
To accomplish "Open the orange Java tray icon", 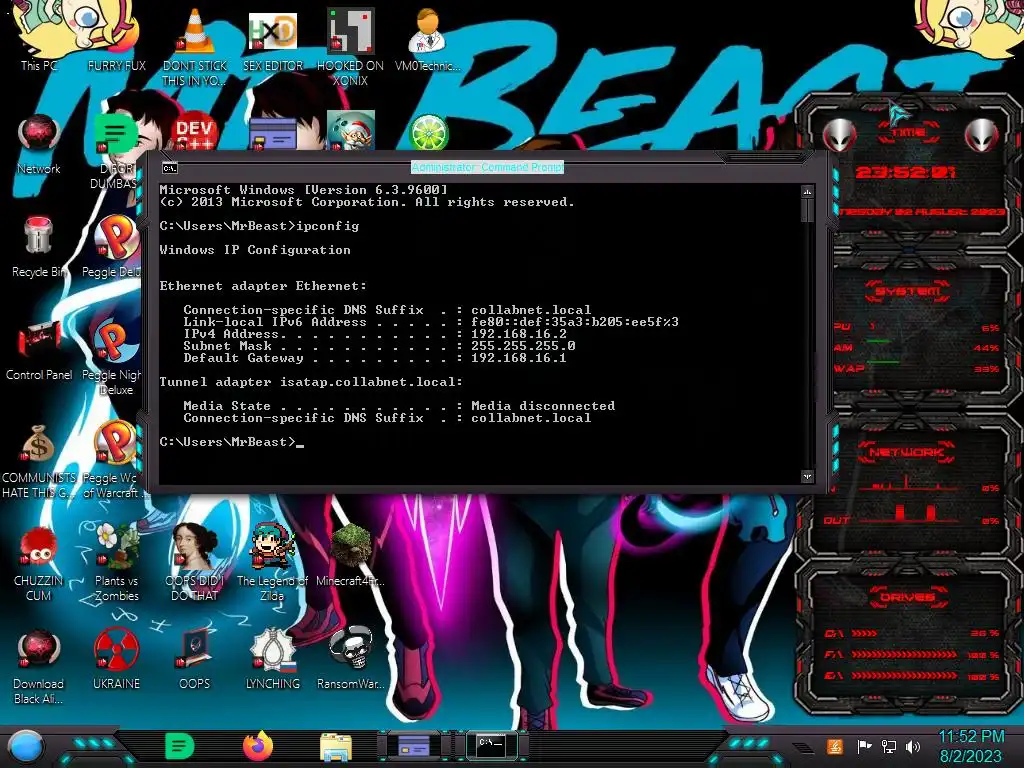I will (835, 746).
